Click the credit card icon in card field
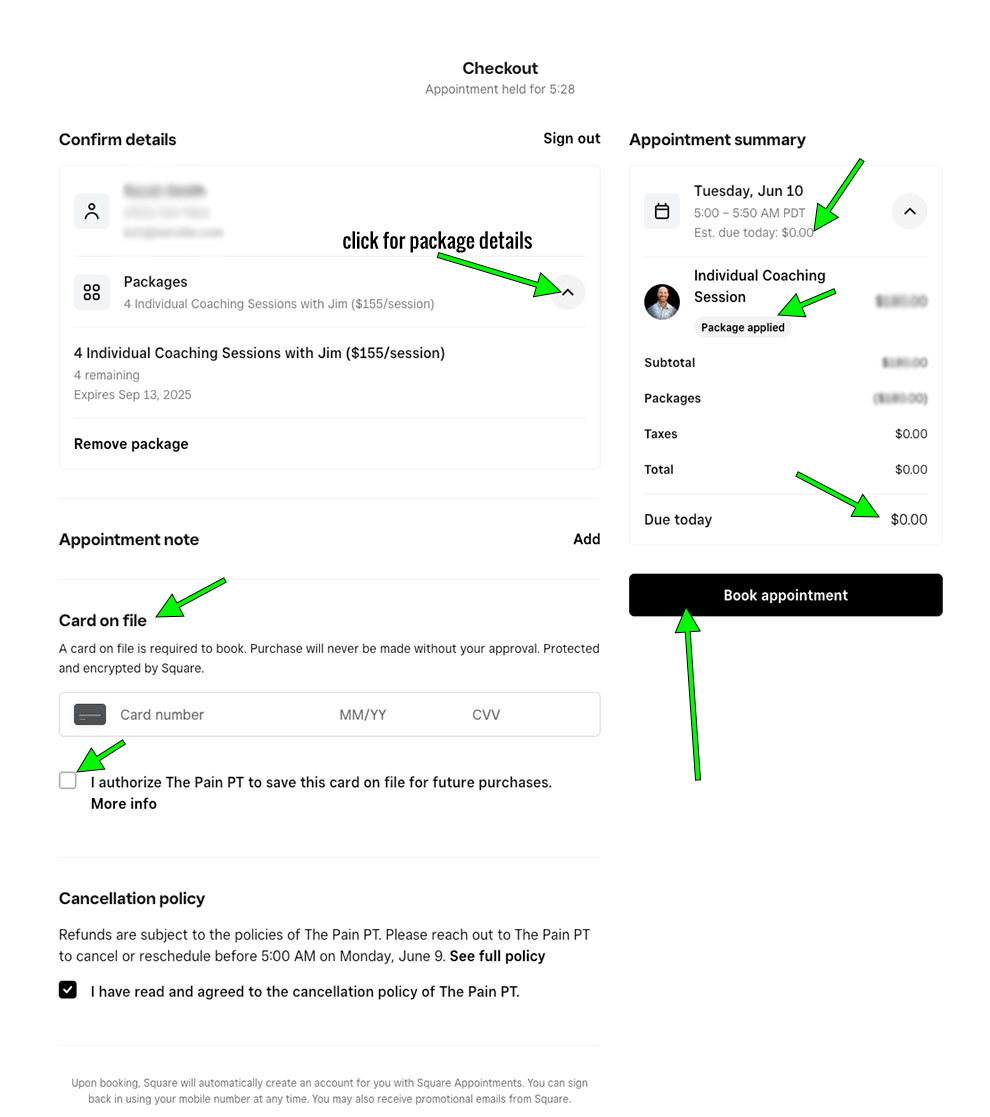This screenshot has width=990, height=1117. click(90, 715)
